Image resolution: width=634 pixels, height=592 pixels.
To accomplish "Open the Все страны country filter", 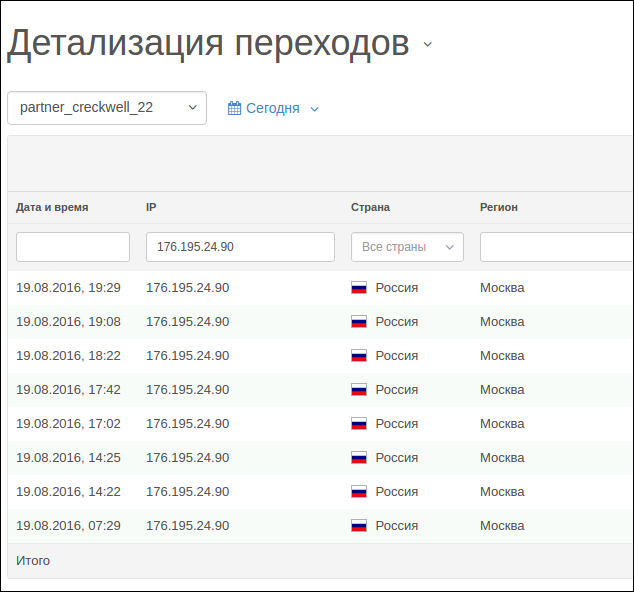I will (x=407, y=247).
